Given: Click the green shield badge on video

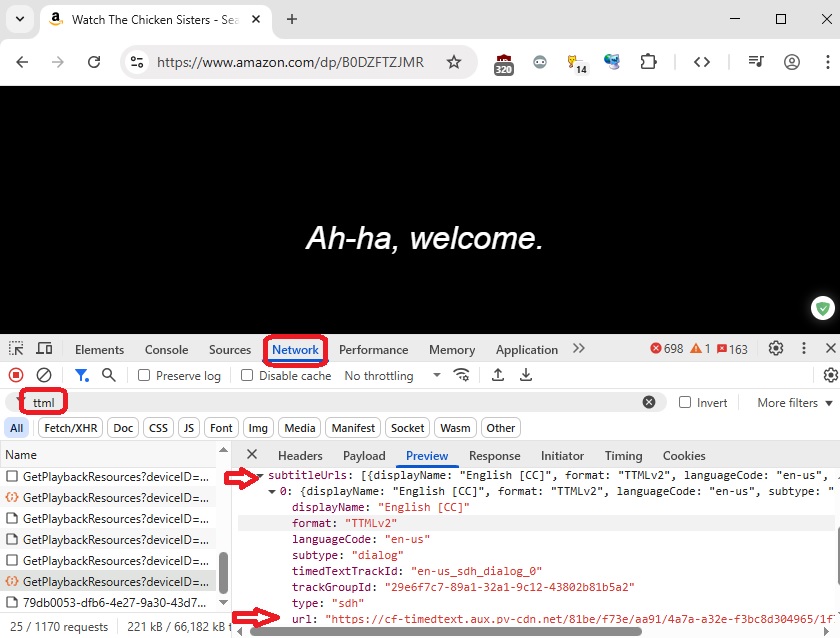Looking at the screenshot, I should pyautogui.click(x=823, y=308).
